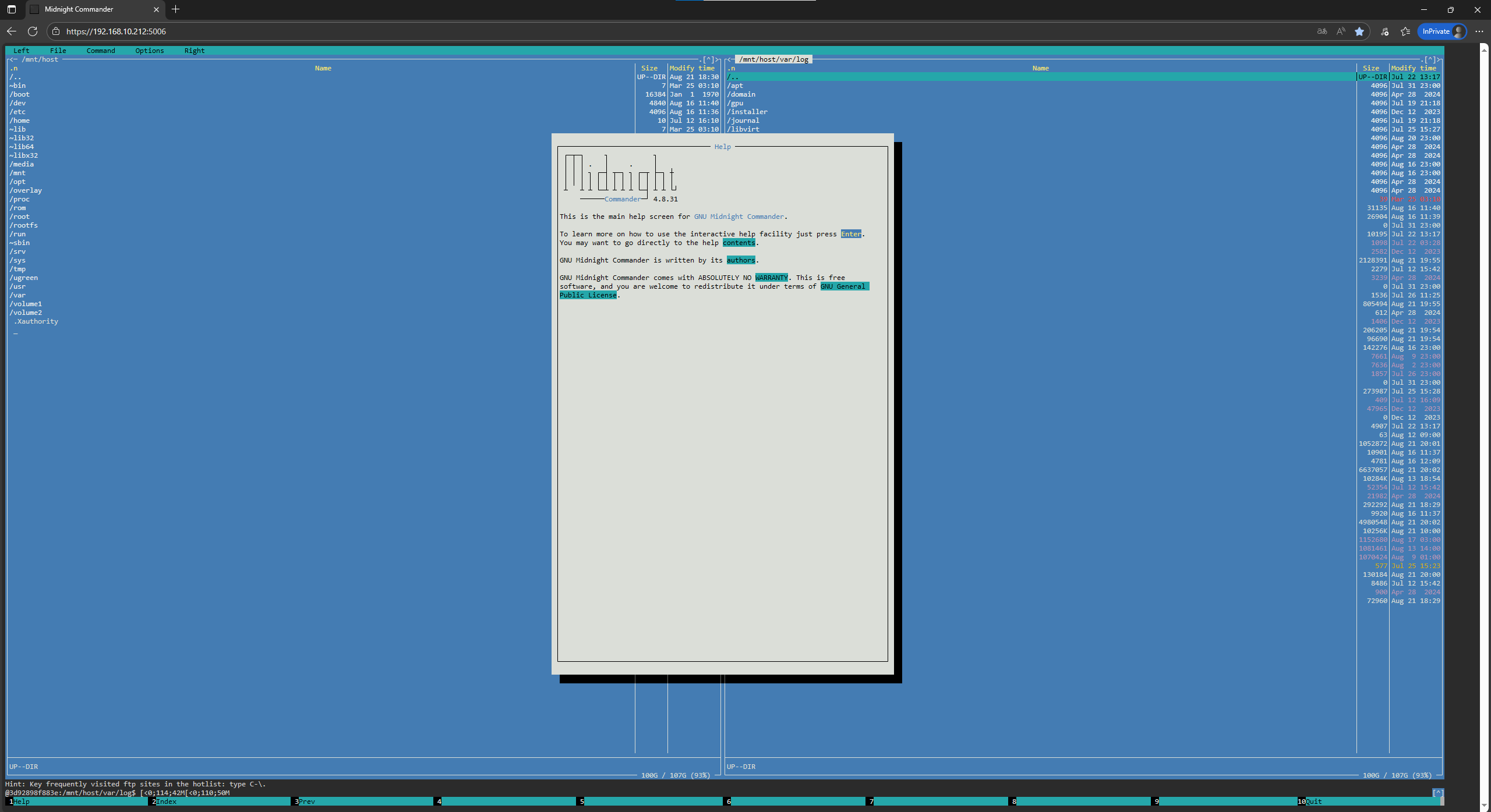
Task: Follow the 'contents' help link
Action: 739,243
